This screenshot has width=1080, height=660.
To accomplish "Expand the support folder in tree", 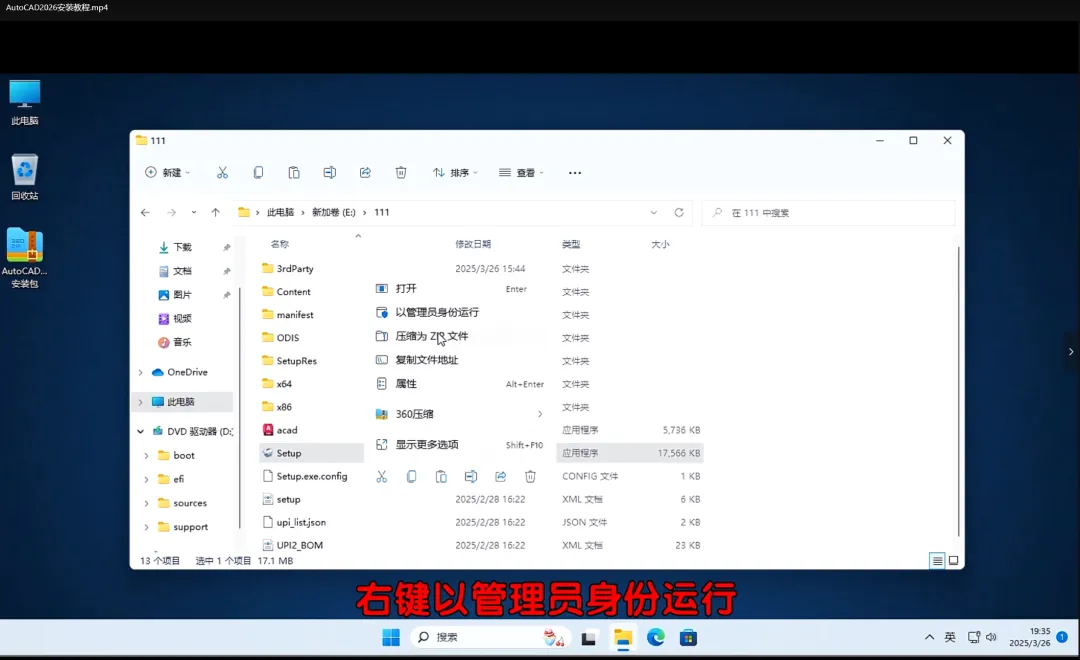I will click(x=146, y=527).
